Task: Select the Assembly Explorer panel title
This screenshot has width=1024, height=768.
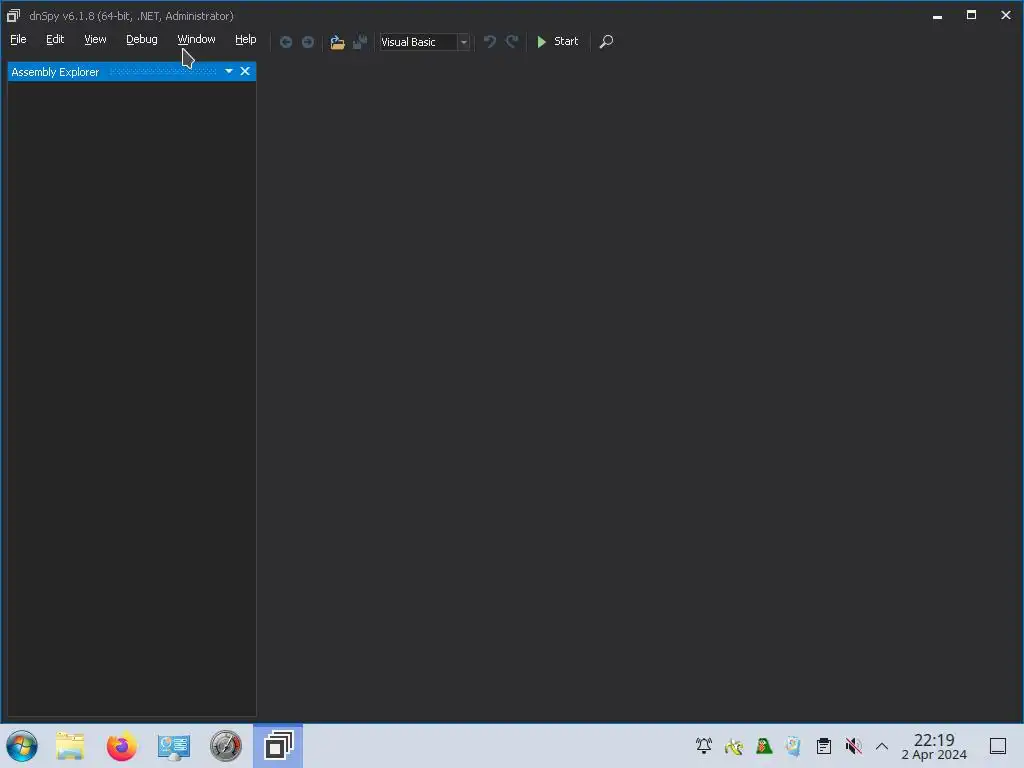Action: 55,72
